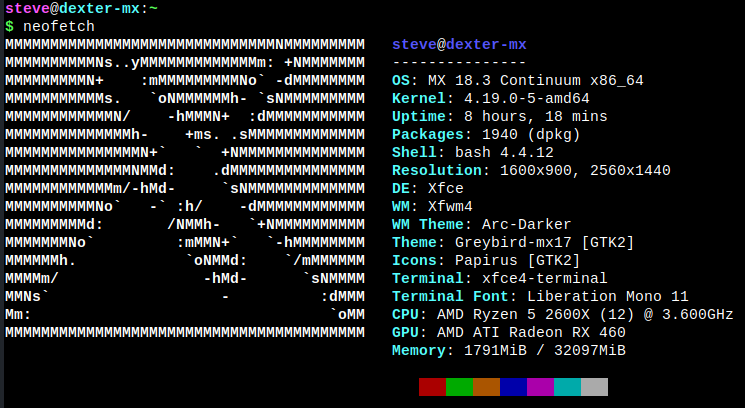
Task: Click the ASCII art row starting 'MMNs`'
Action: [x=185, y=296]
